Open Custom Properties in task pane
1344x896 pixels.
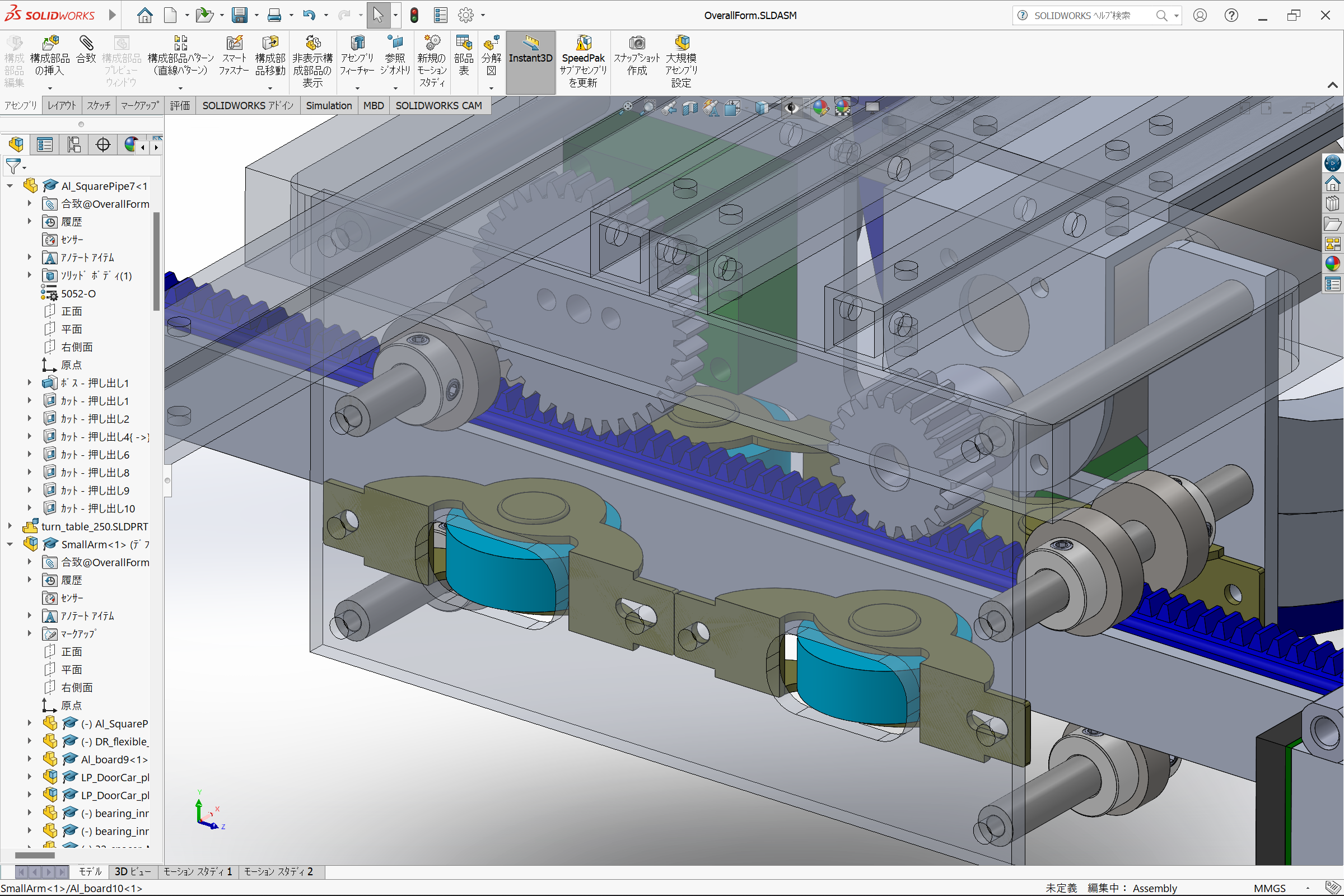coord(1332,283)
